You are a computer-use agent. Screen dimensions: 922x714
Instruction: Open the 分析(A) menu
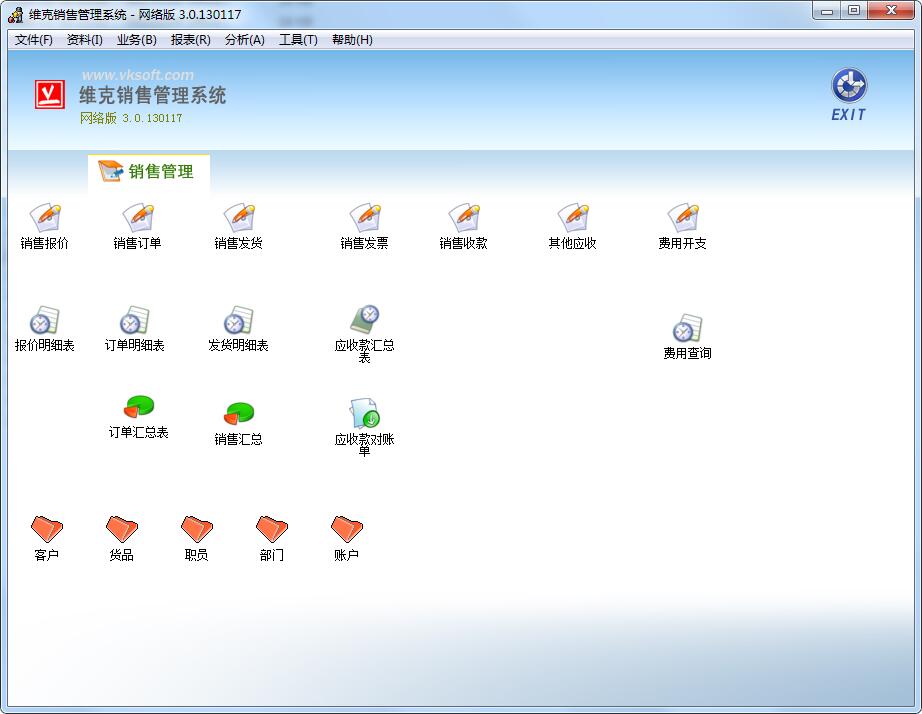(245, 39)
